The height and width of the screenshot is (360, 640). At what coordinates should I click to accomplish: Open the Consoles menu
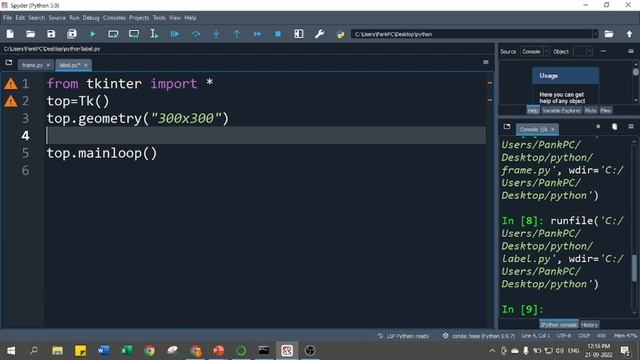[114, 18]
